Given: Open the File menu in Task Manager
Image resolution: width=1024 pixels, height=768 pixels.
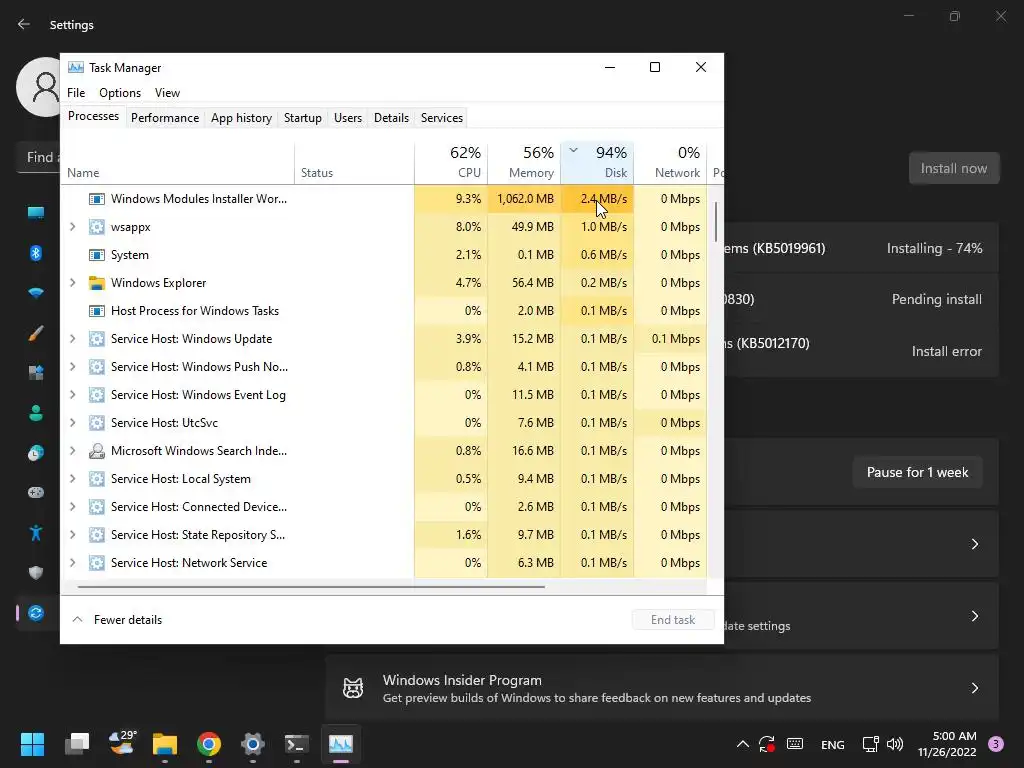Looking at the screenshot, I should coord(76,93).
